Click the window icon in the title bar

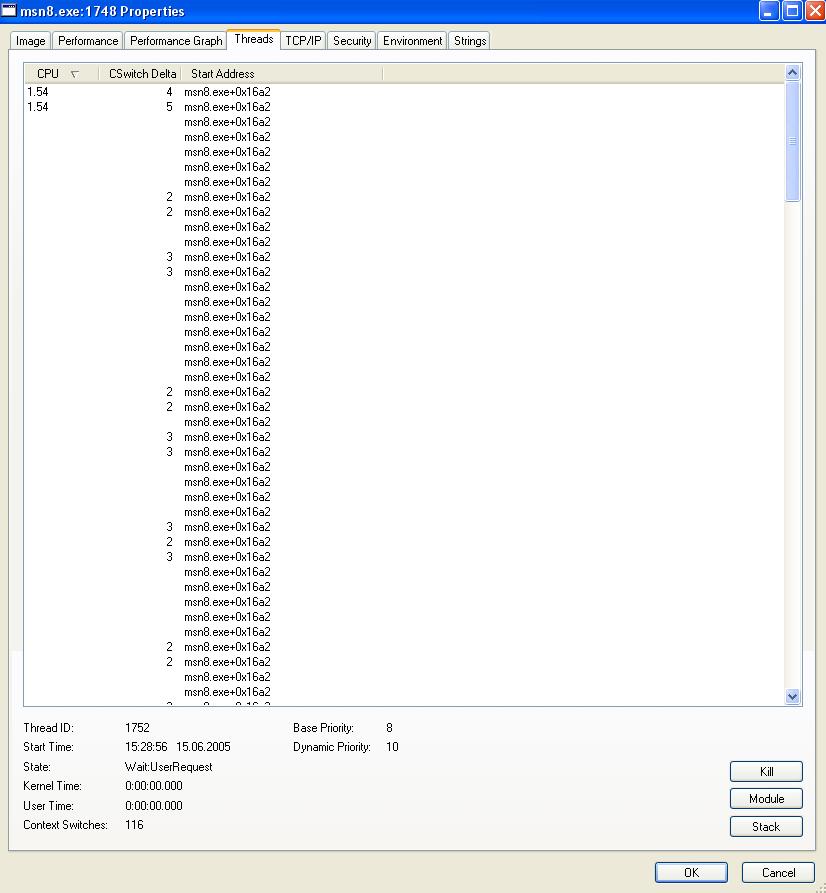point(9,10)
